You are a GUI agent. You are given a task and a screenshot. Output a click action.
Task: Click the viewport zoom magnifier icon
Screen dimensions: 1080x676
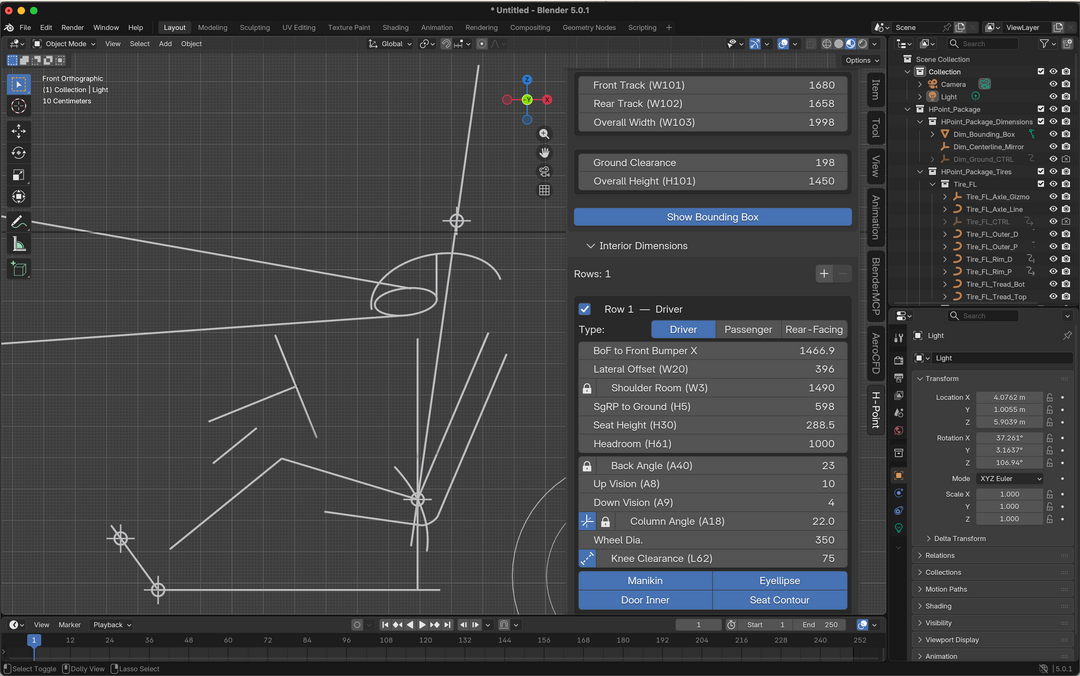point(544,134)
